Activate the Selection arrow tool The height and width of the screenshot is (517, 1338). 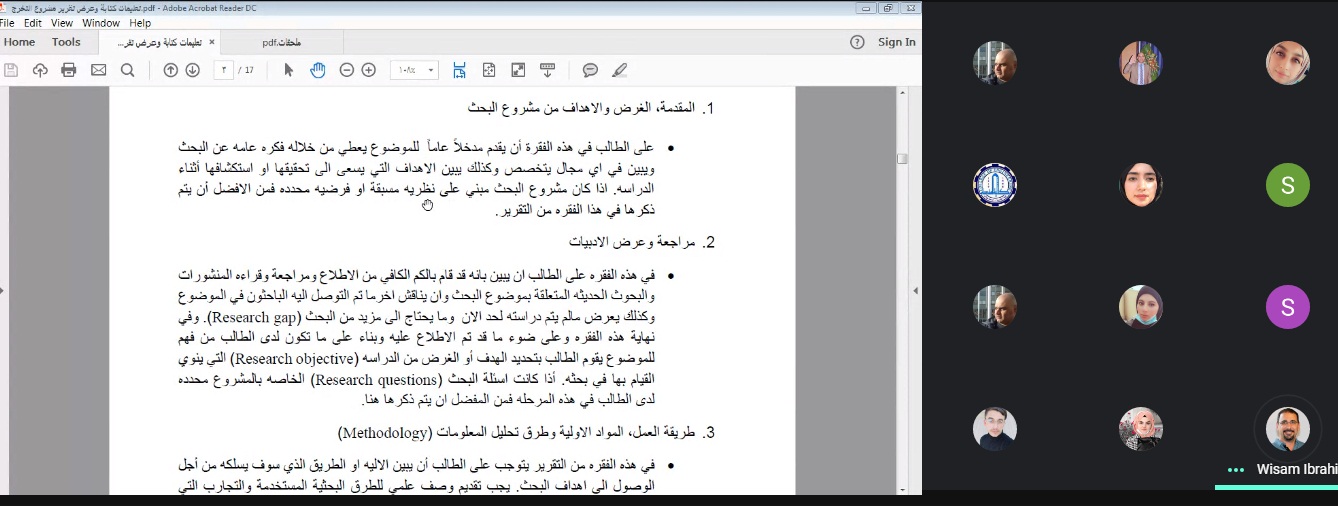pos(289,70)
